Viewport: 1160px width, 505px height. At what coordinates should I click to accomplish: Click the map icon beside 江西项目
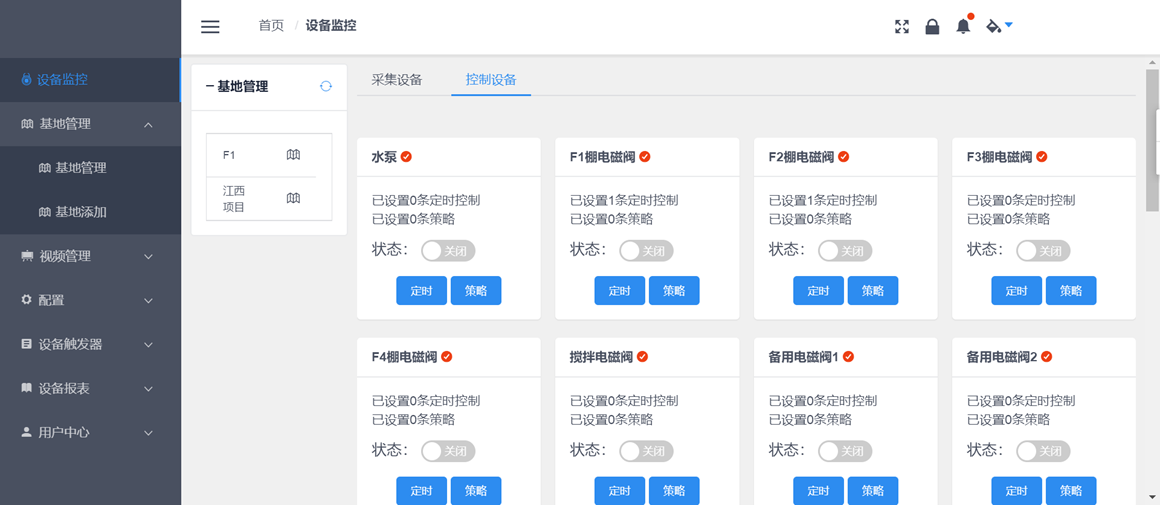[x=293, y=198]
